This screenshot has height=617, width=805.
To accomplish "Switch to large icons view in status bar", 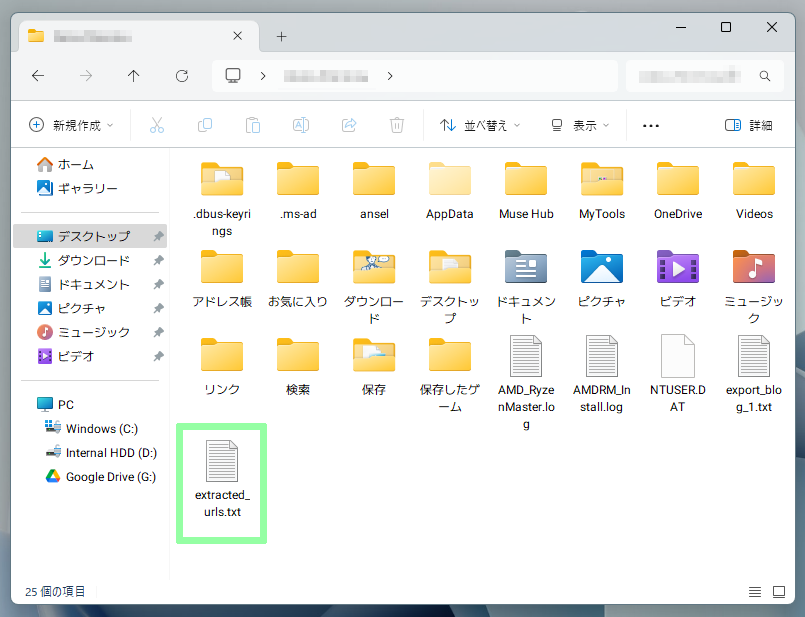I will pyautogui.click(x=777, y=592).
